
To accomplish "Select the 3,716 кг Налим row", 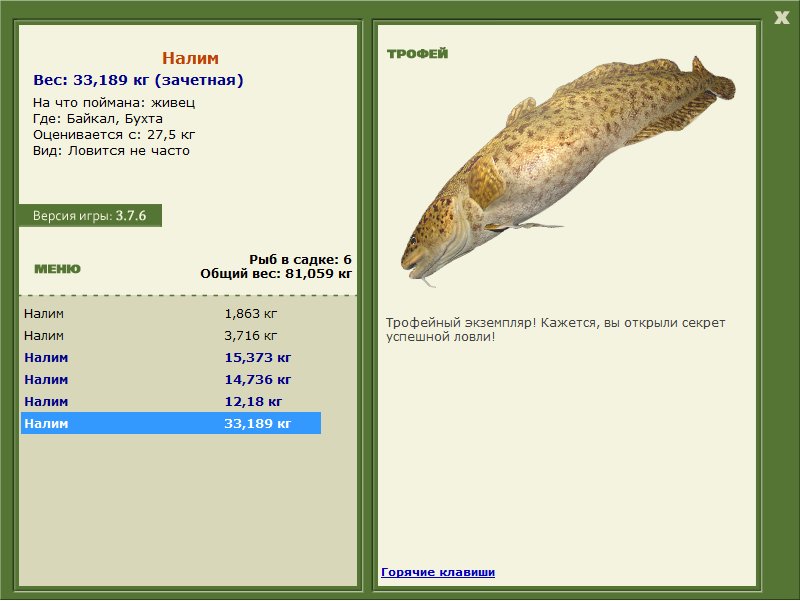I will coord(171,336).
